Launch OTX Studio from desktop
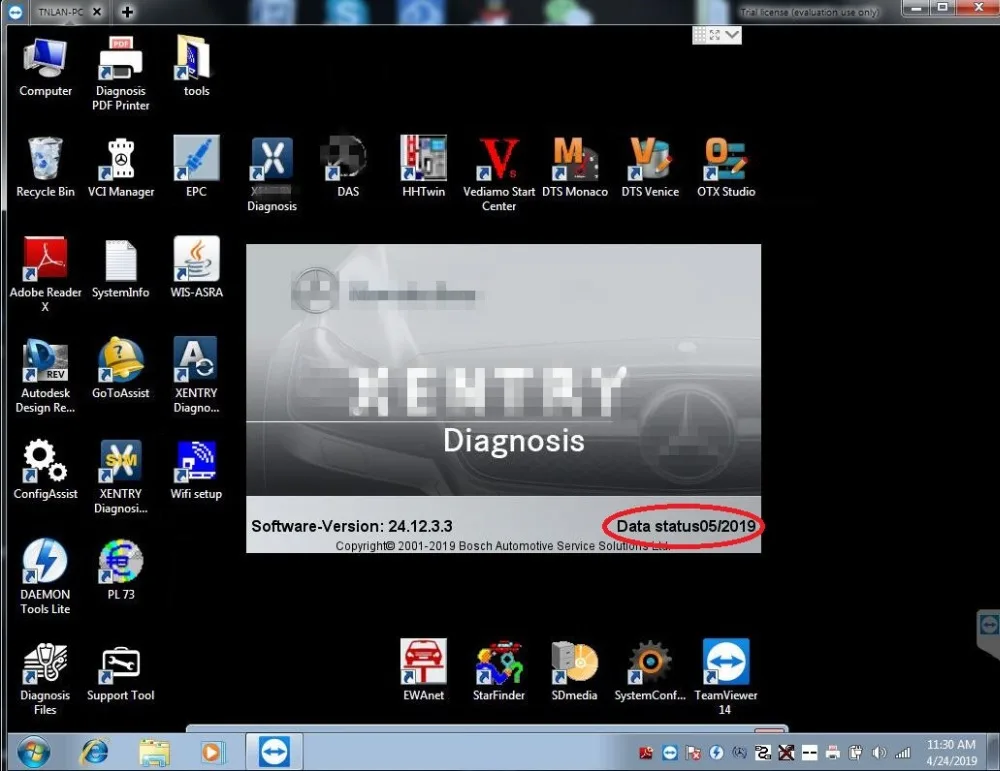 tap(726, 167)
